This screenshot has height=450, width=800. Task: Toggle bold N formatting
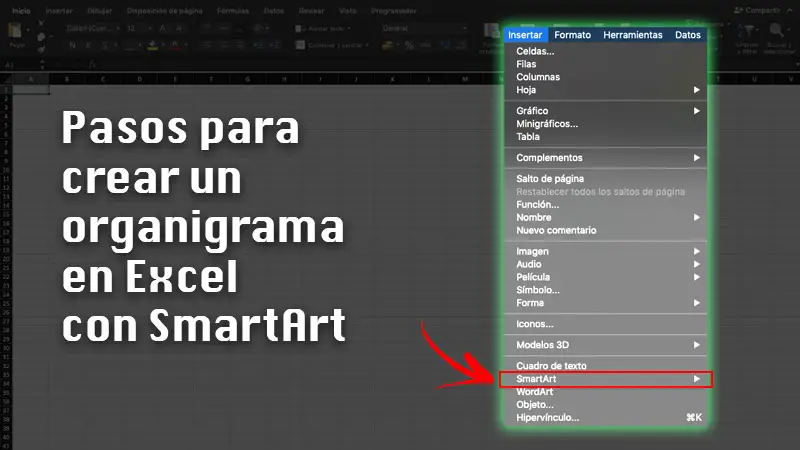click(x=72, y=46)
